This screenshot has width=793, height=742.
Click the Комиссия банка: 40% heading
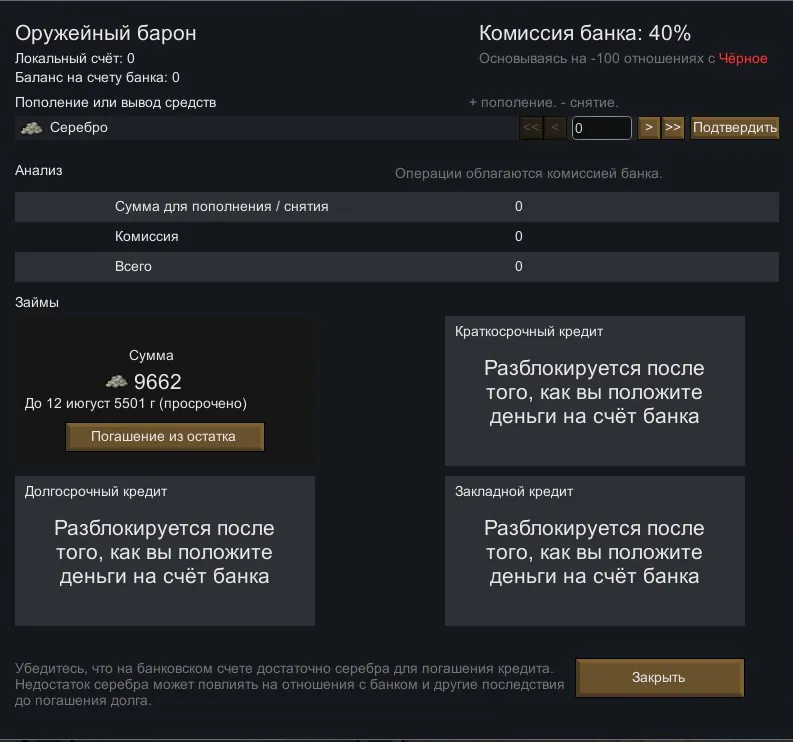[584, 33]
